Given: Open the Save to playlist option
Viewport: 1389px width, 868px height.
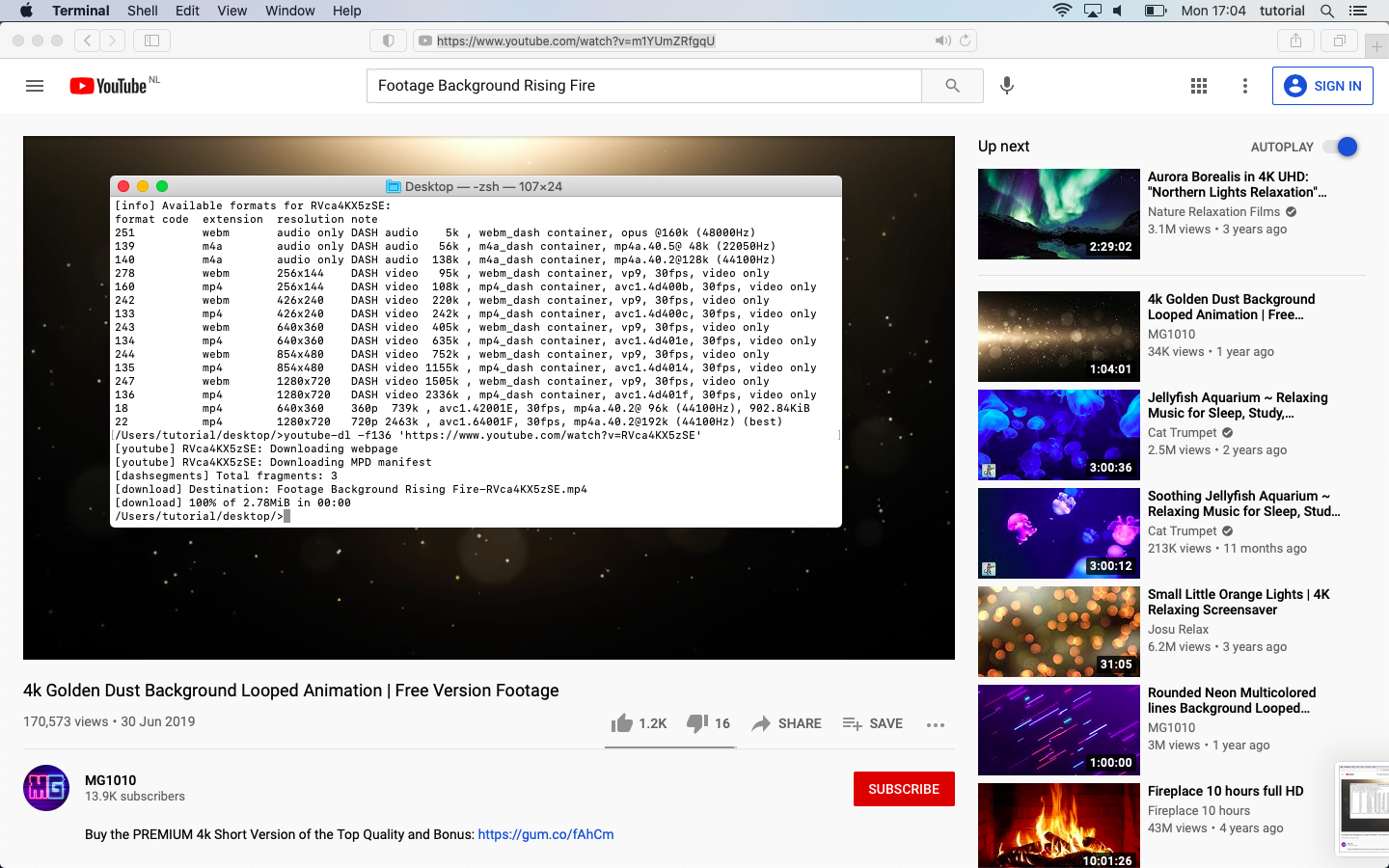Looking at the screenshot, I should [873, 723].
